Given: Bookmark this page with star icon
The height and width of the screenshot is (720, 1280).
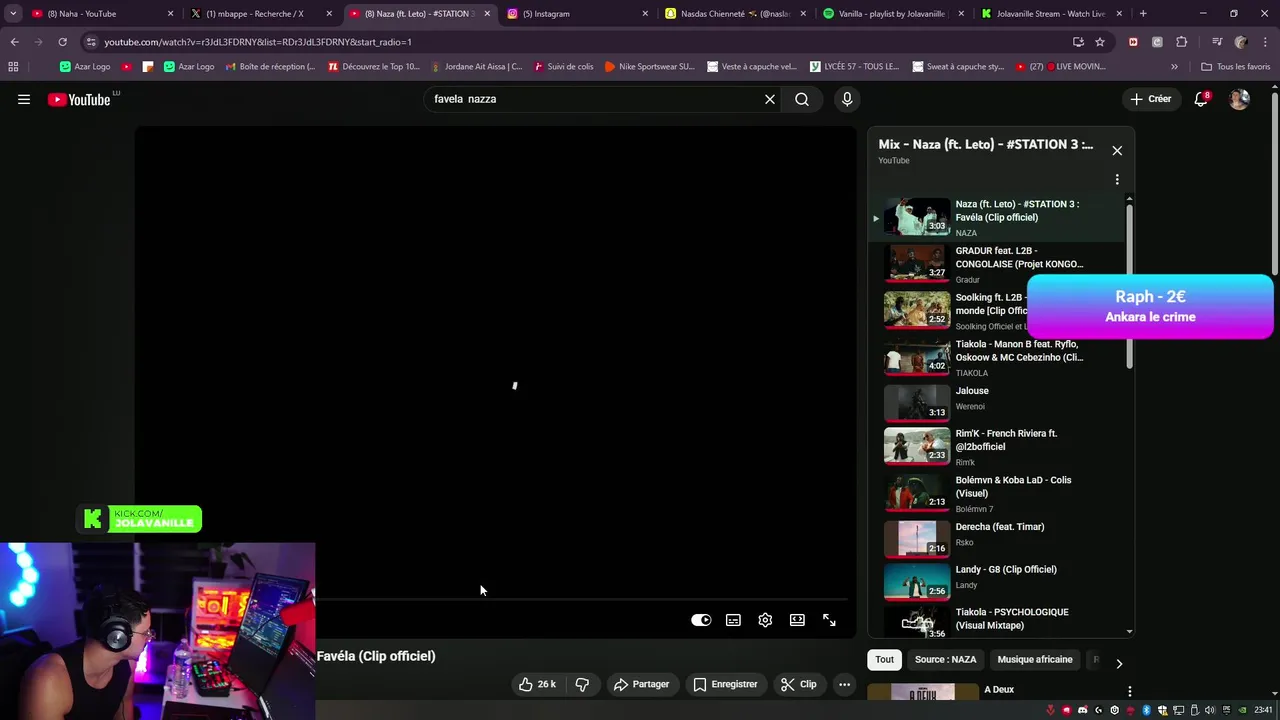Looking at the screenshot, I should (x=1100, y=42).
